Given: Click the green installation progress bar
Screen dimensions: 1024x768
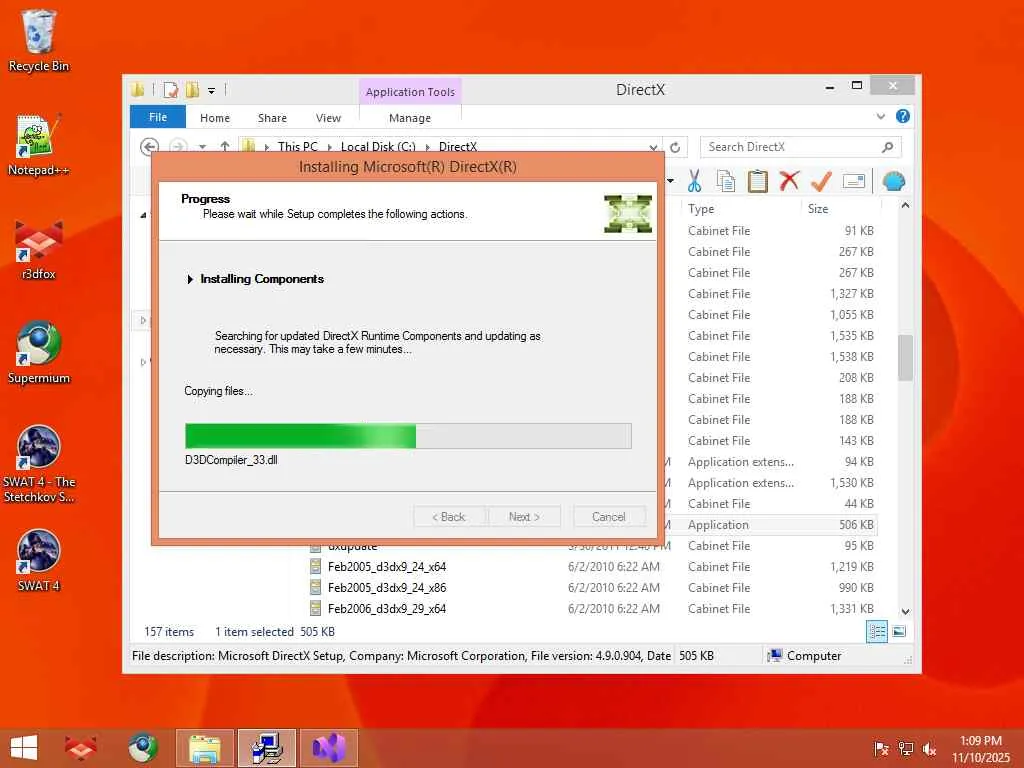Looking at the screenshot, I should (x=408, y=436).
